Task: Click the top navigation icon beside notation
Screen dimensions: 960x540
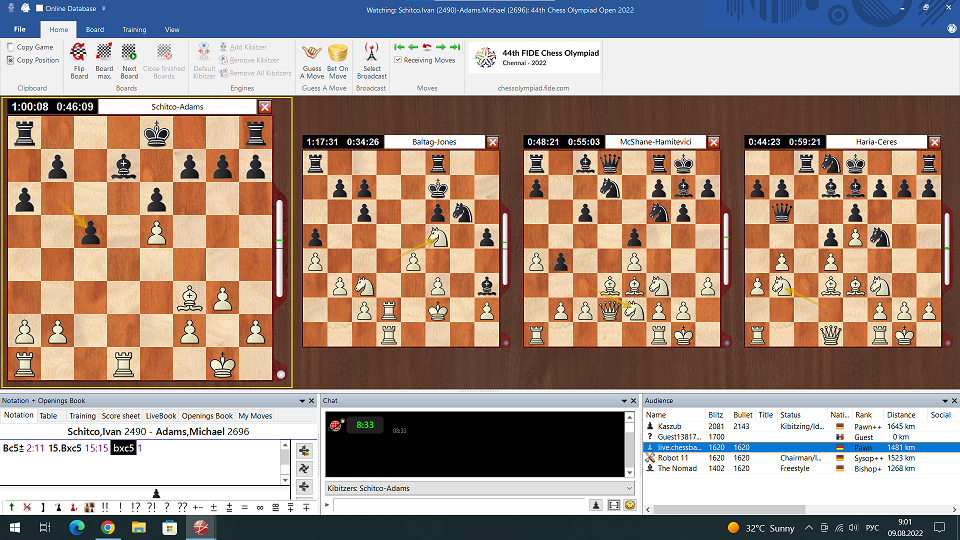Action: 304,451
